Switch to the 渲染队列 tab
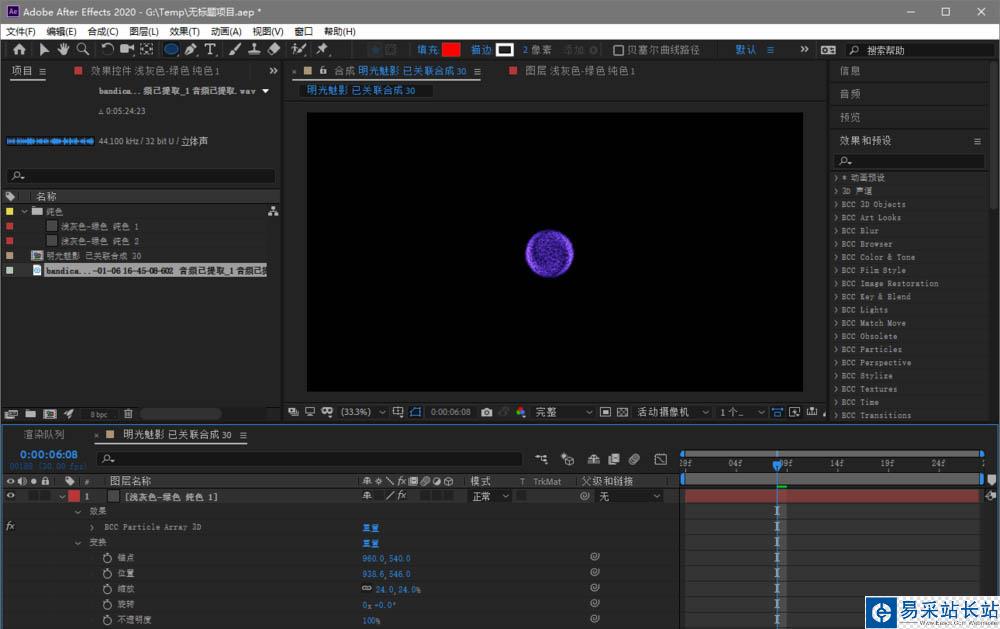Viewport: 1000px width, 629px height. click(x=44, y=435)
